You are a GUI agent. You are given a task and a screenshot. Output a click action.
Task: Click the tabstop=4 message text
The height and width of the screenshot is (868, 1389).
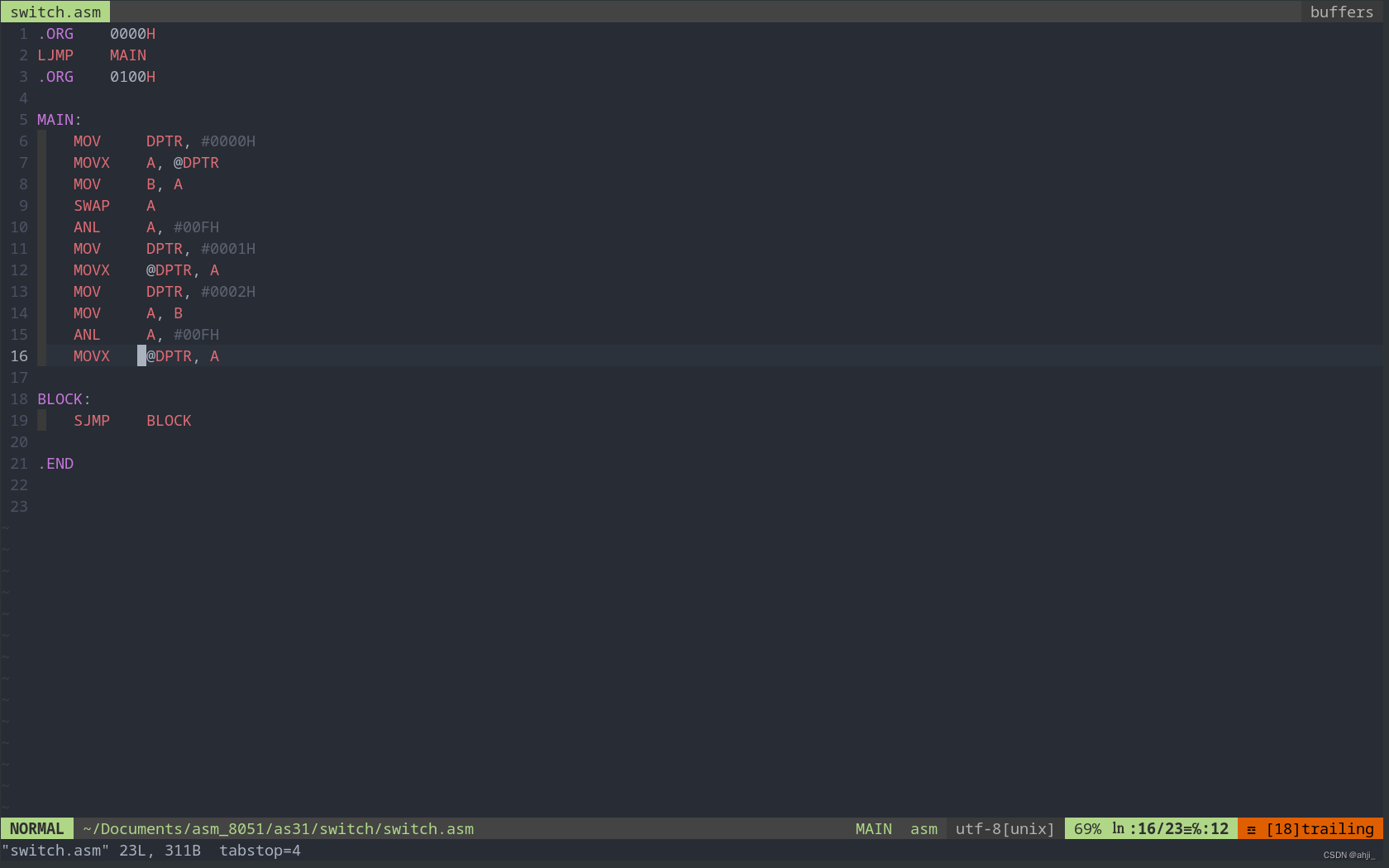coord(260,850)
